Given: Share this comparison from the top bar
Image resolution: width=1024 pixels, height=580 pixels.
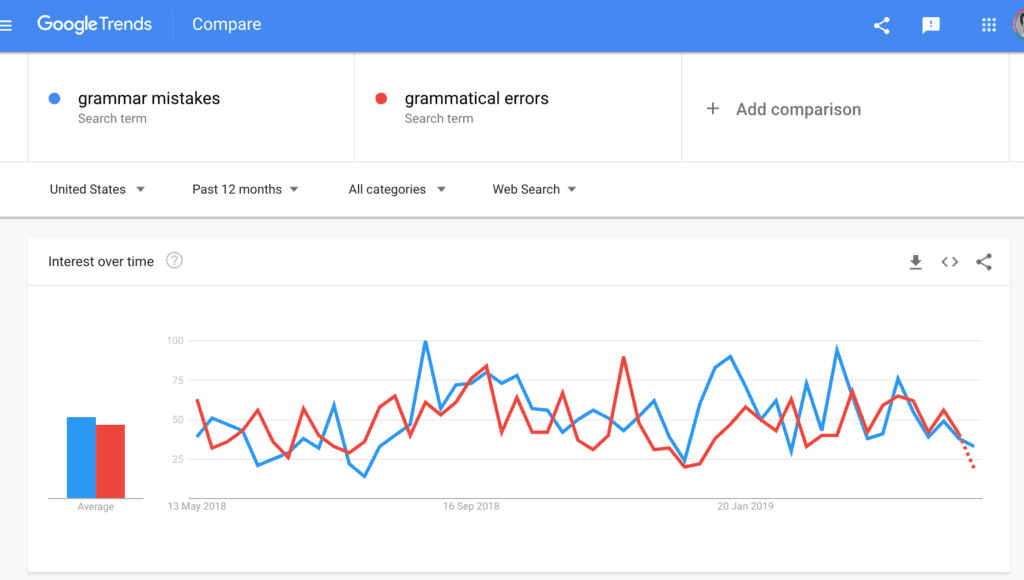Looking at the screenshot, I should pyautogui.click(x=881, y=25).
